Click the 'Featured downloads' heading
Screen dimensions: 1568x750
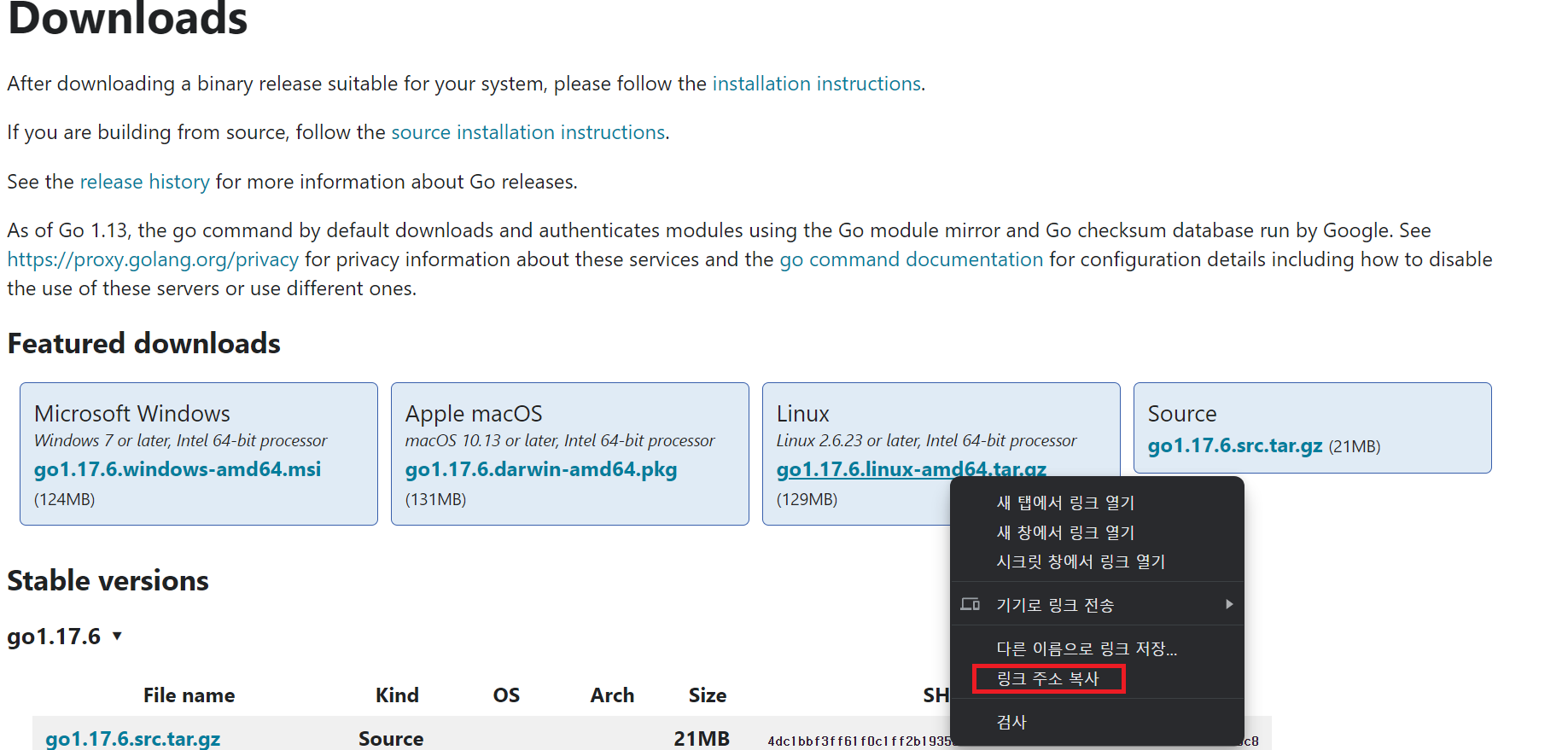(144, 343)
